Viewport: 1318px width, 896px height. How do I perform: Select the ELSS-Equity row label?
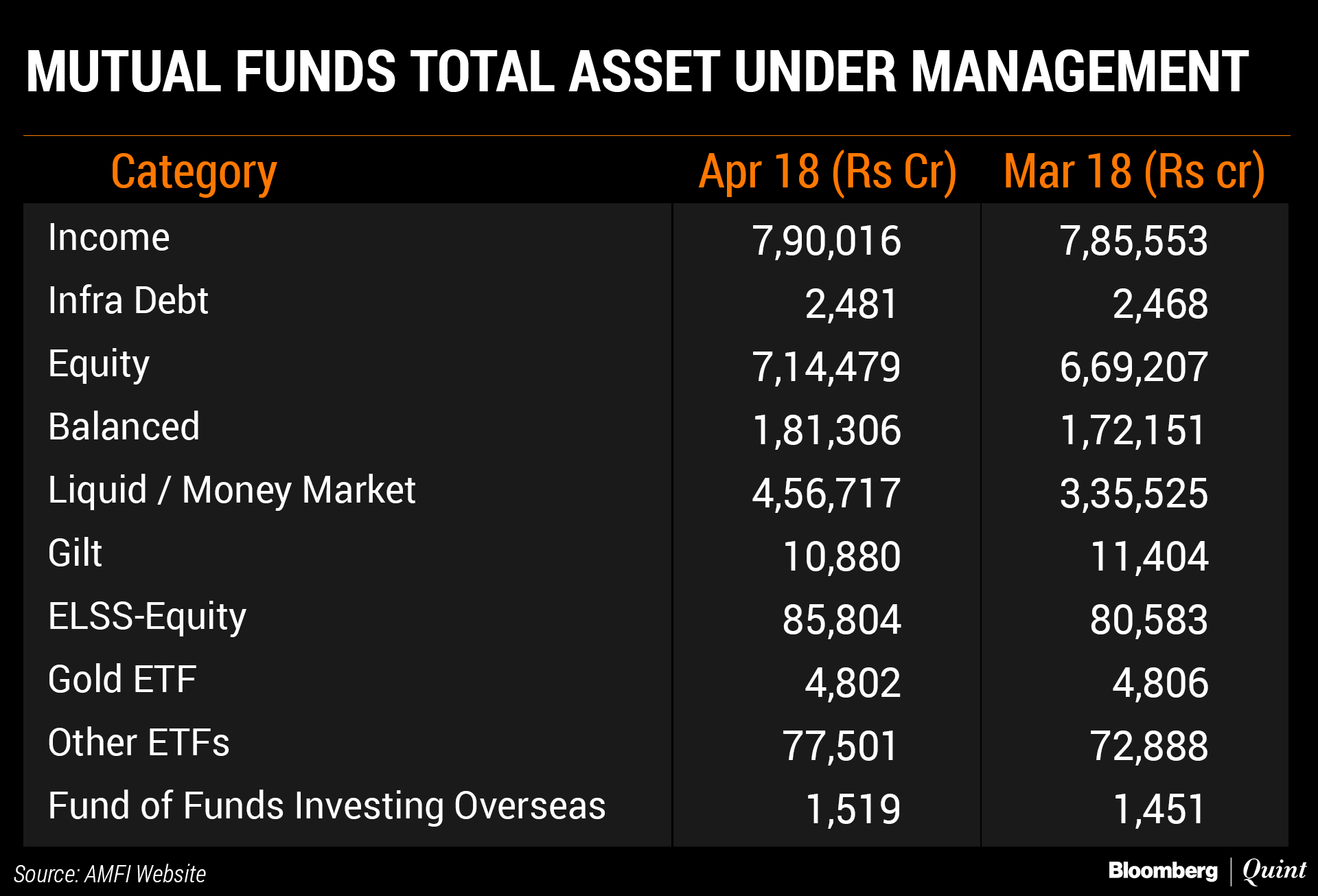click(147, 617)
